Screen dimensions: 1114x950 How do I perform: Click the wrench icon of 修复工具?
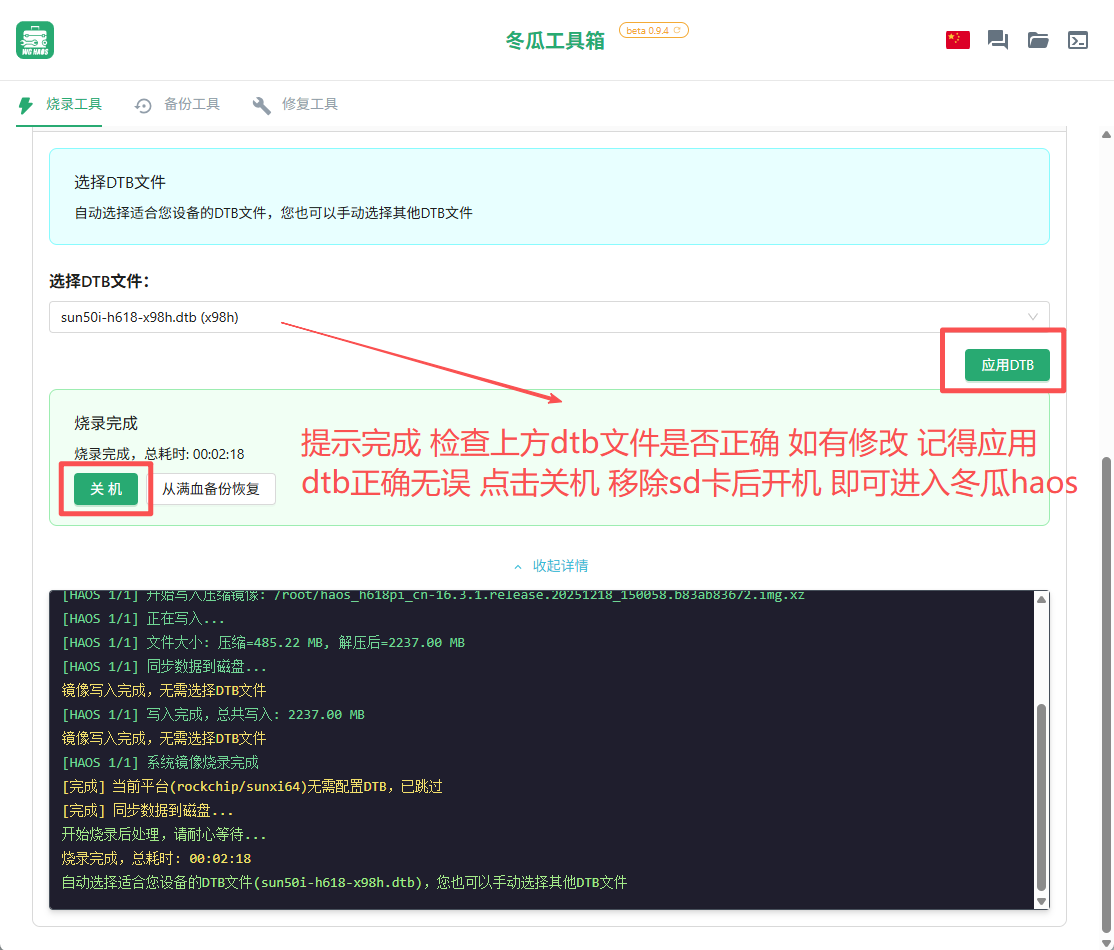[x=262, y=105]
